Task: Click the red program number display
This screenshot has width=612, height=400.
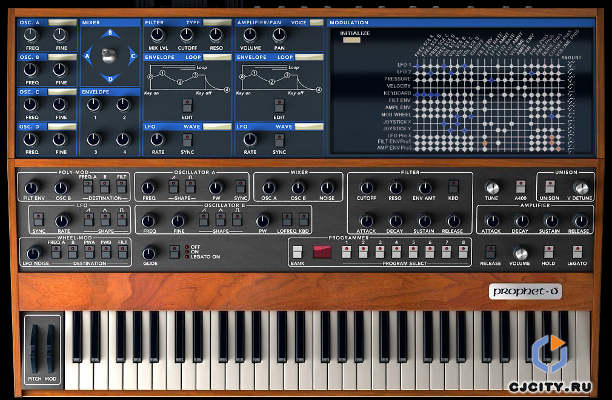Action: (x=322, y=252)
